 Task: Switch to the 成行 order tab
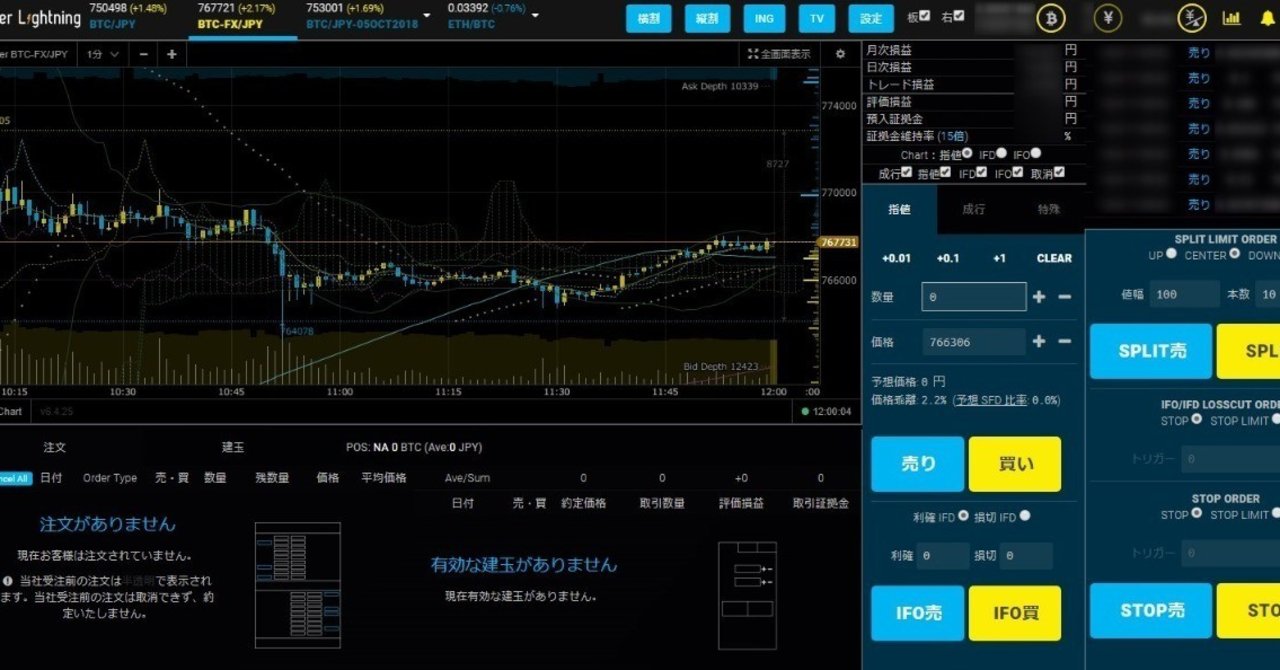coord(975,207)
